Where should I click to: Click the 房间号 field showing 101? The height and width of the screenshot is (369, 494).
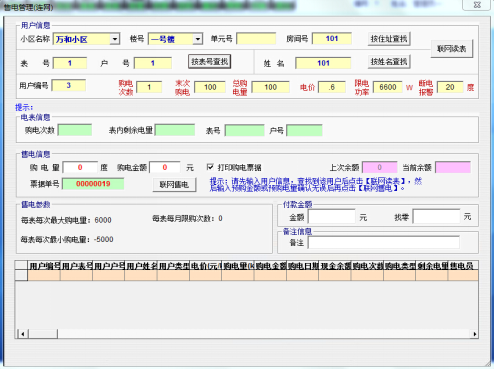(x=332, y=39)
